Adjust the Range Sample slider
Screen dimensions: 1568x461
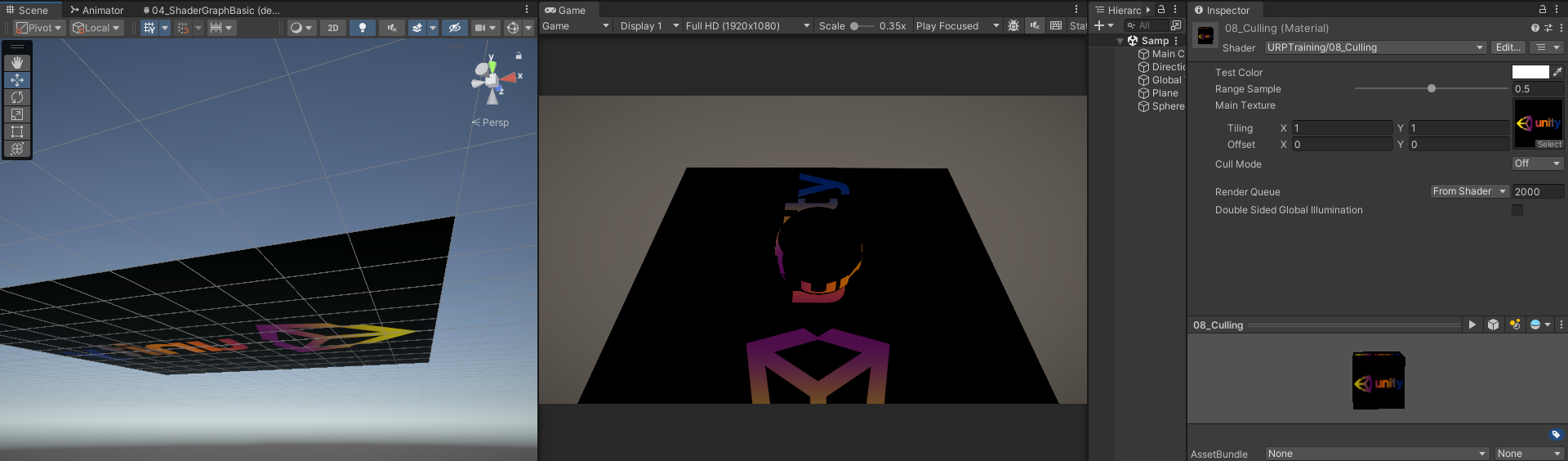(x=1432, y=88)
